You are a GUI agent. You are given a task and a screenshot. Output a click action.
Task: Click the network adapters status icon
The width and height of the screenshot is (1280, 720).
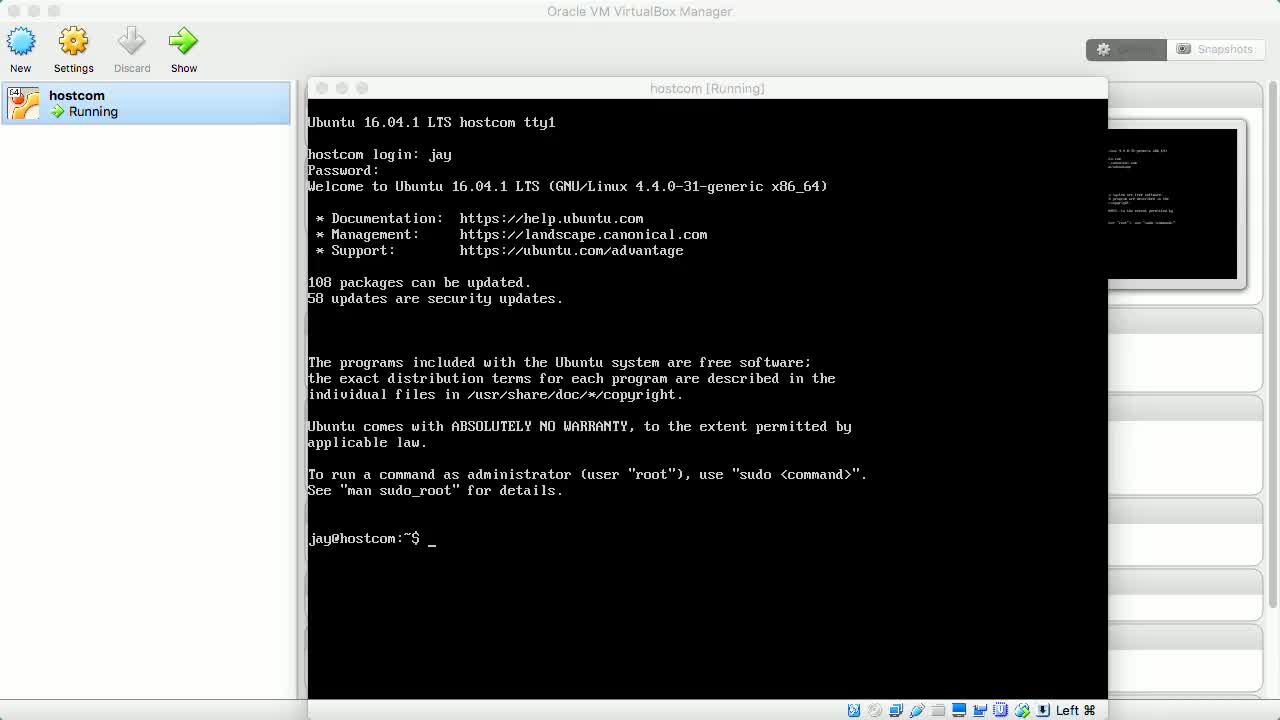896,710
